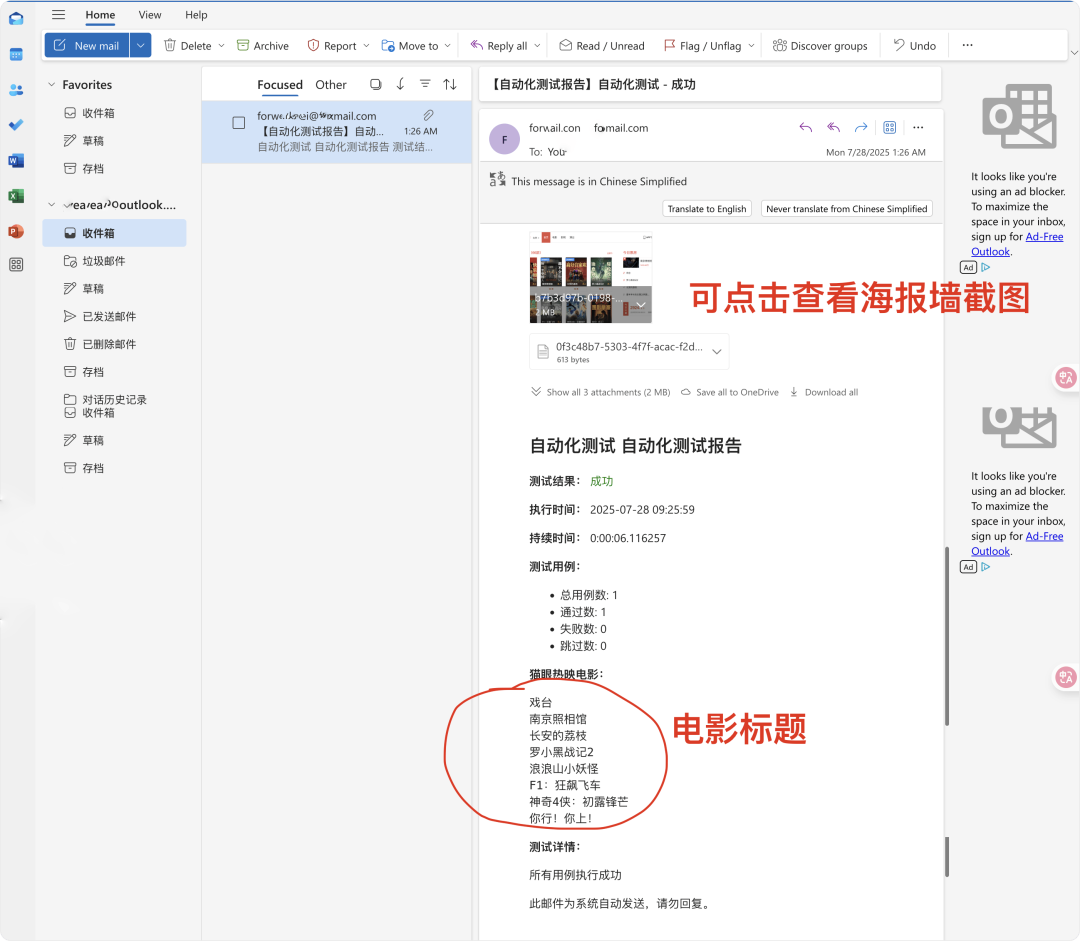
Task: Open the sender avatar F
Action: (x=504, y=139)
